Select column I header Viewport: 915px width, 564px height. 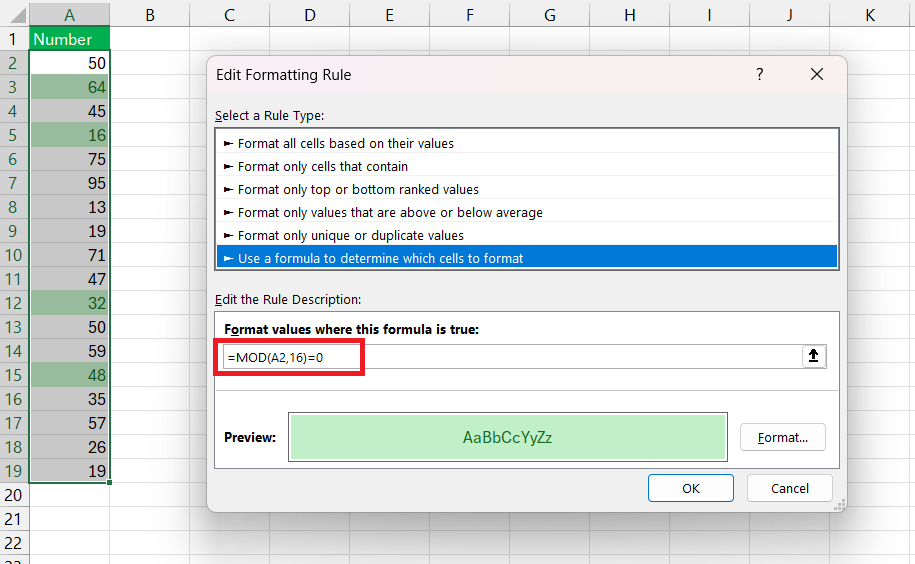point(709,15)
